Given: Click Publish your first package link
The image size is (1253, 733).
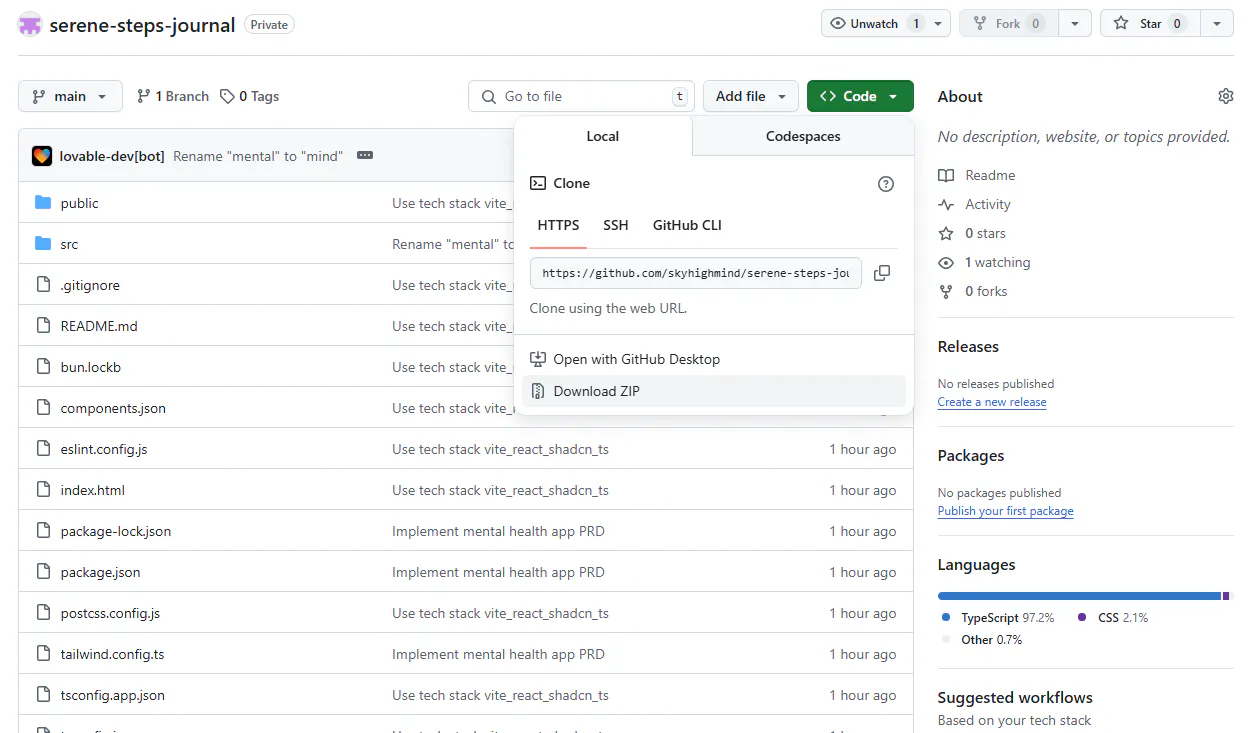Looking at the screenshot, I should click(x=1005, y=511).
